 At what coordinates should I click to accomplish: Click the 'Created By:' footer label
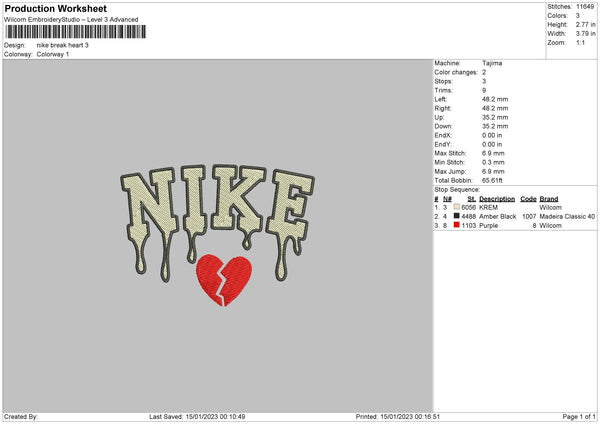click(21, 417)
